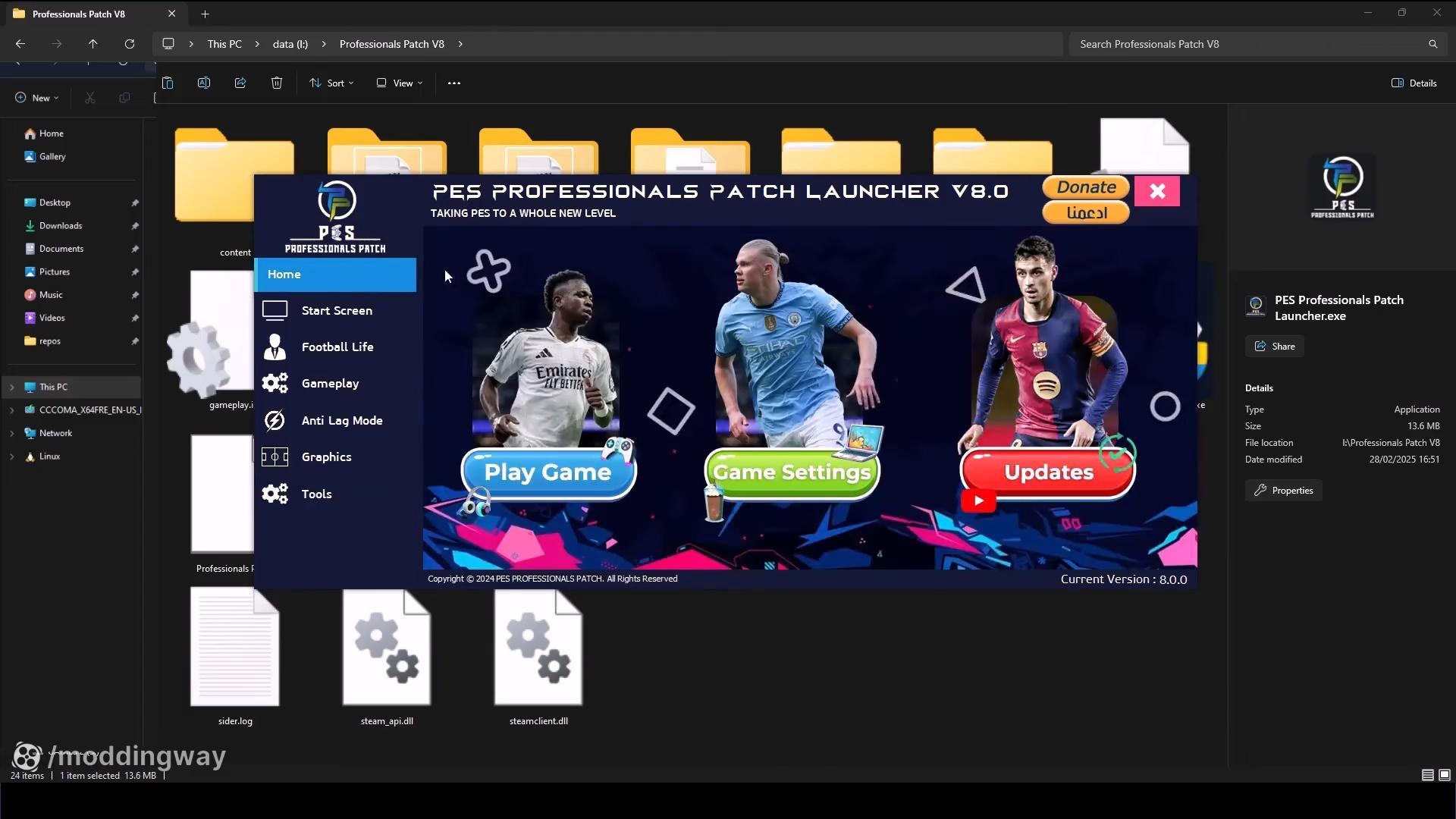Unpin Desktop from quick access
The width and height of the screenshot is (1456, 819).
point(135,202)
